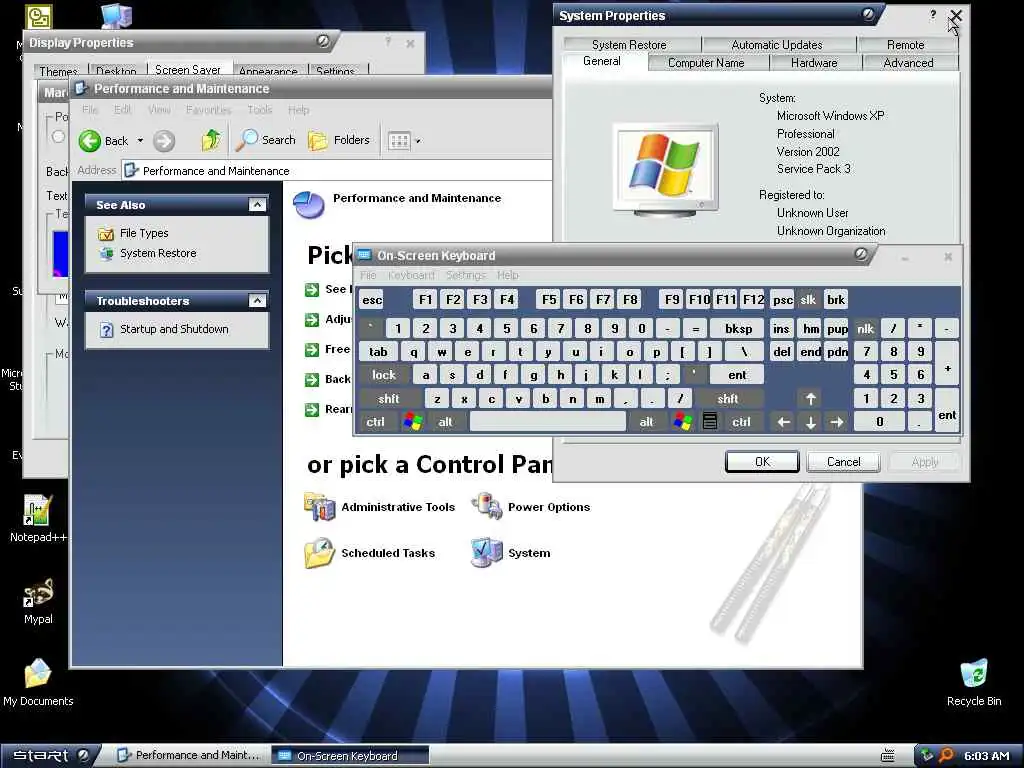Open System Restore link in See Also
1024x768 pixels.
tap(157, 253)
